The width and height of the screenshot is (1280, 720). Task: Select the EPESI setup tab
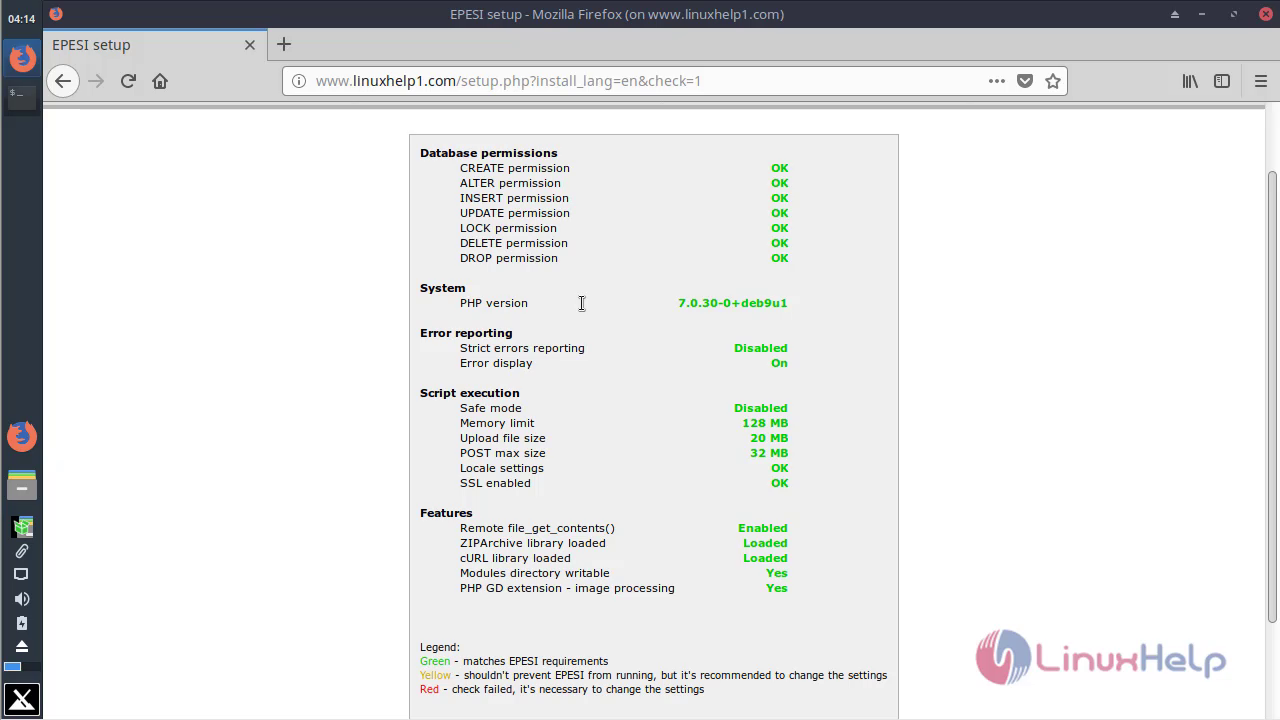coord(155,45)
